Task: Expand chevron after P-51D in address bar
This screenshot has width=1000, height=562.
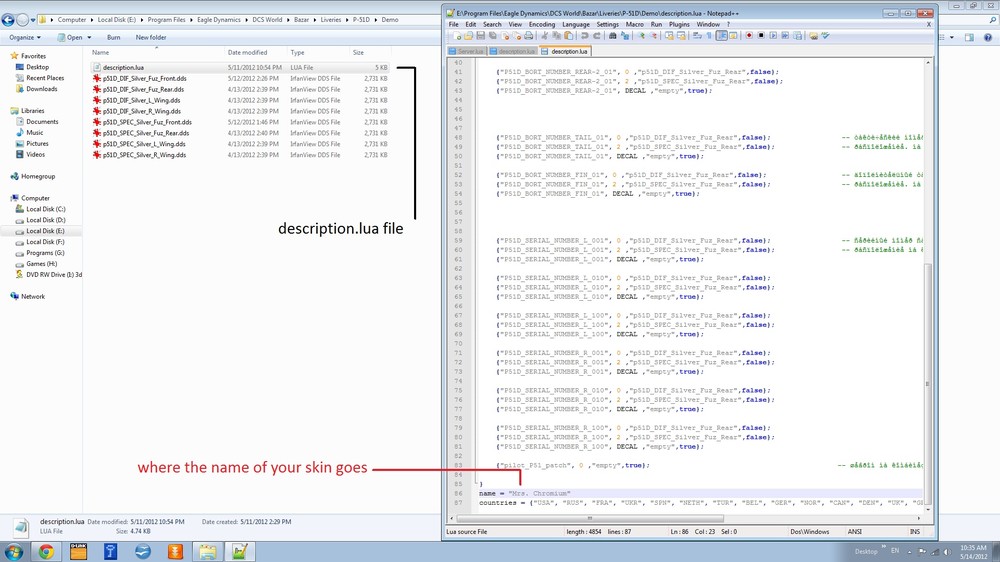Action: pos(376,20)
